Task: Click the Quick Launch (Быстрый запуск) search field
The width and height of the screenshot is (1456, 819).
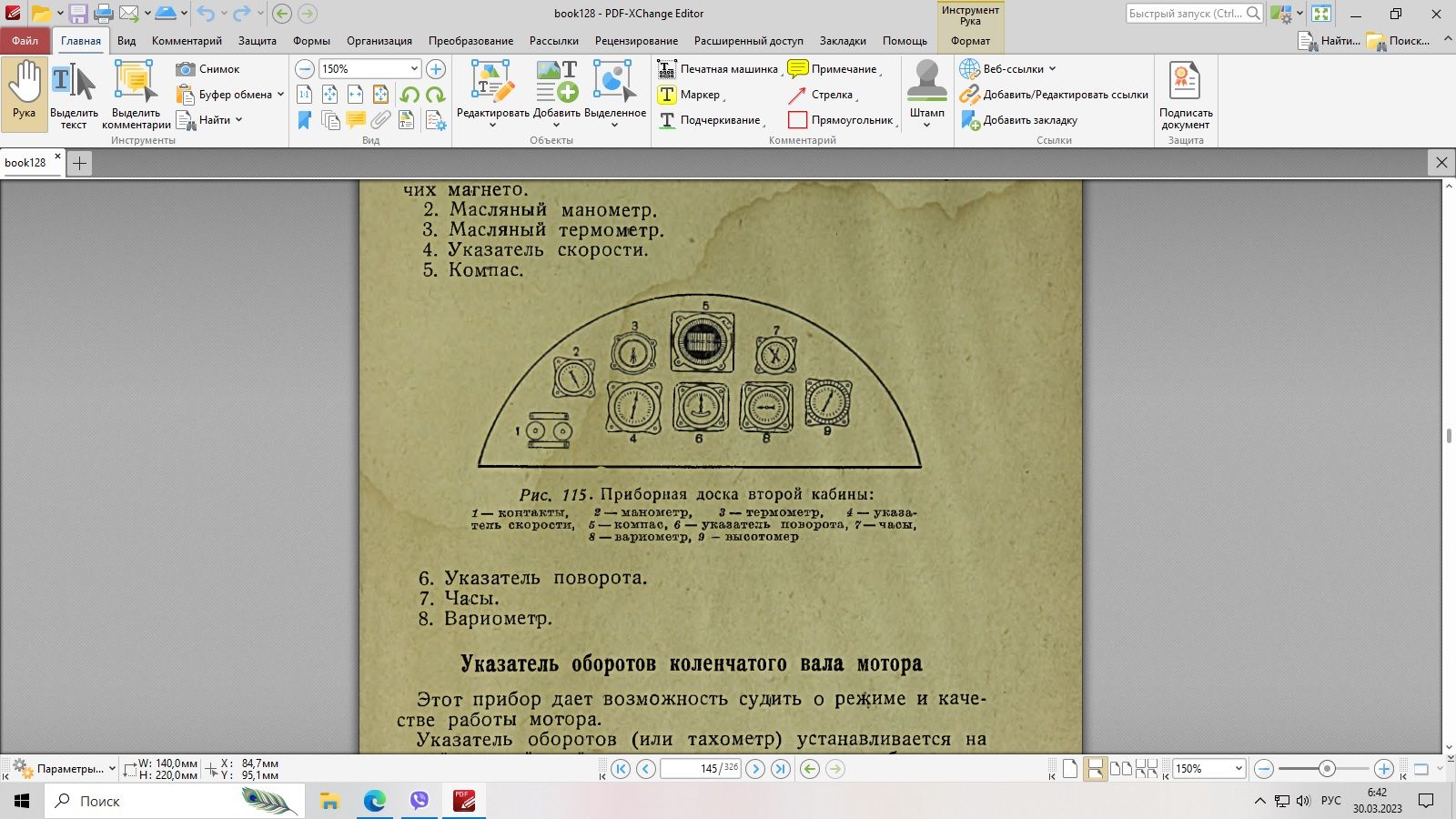Action: 1195,14
